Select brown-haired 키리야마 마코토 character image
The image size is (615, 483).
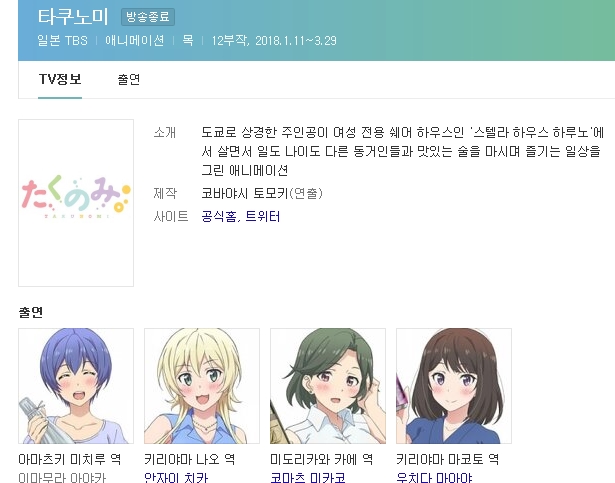[x=454, y=386]
